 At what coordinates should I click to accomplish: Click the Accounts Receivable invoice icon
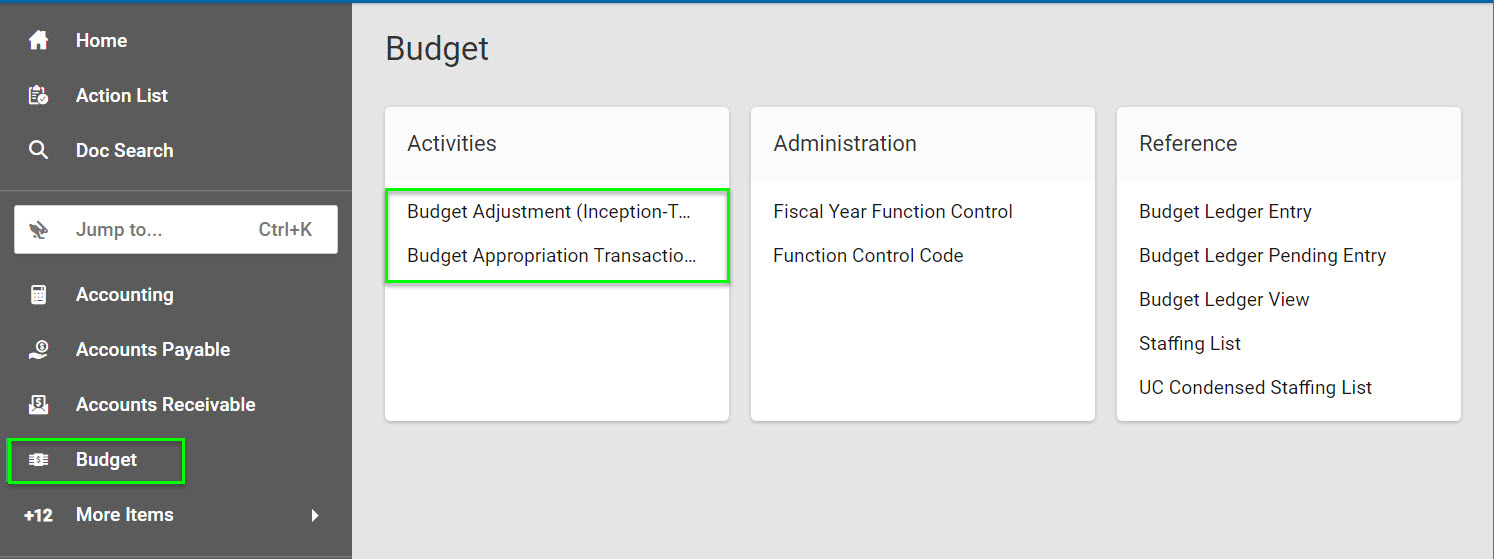tap(38, 405)
